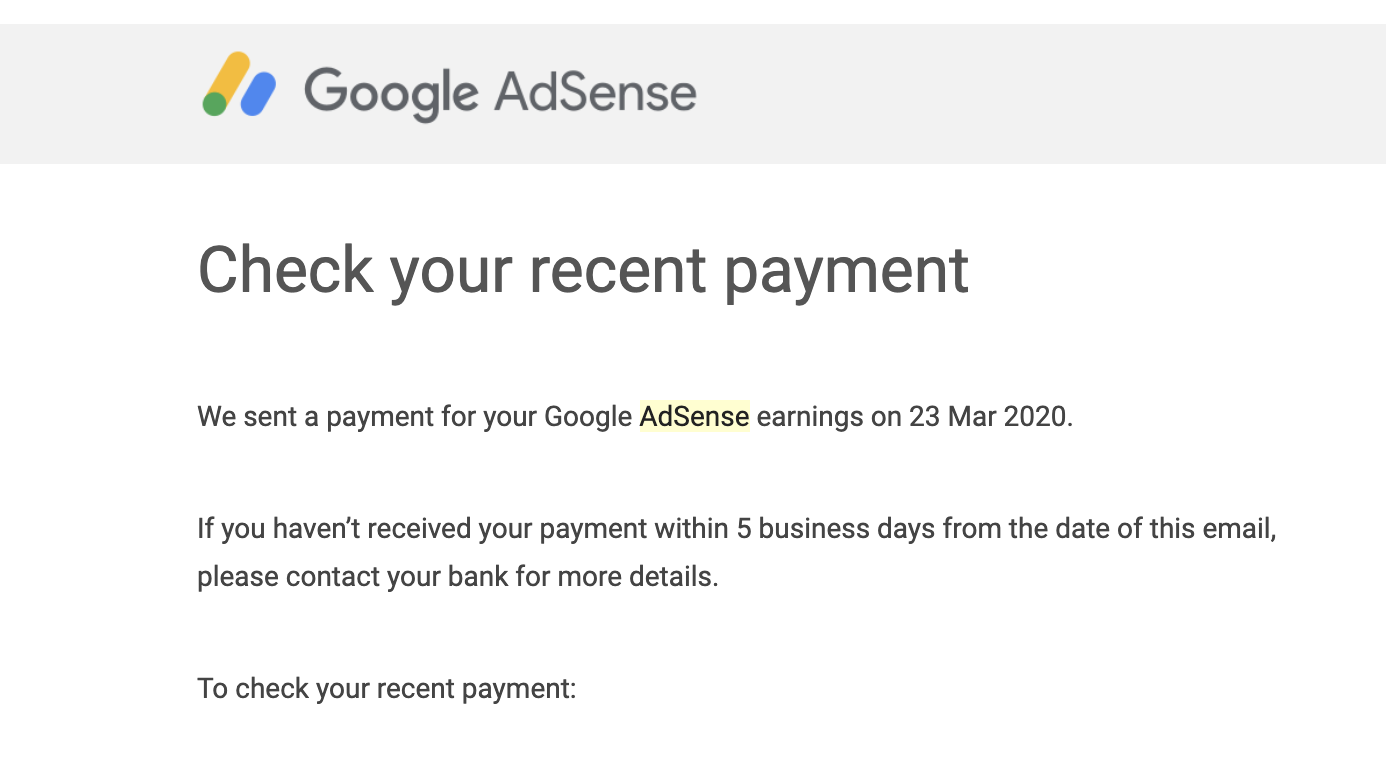Click the Google AdSense logo icon
This screenshot has width=1386, height=774.
(240, 84)
